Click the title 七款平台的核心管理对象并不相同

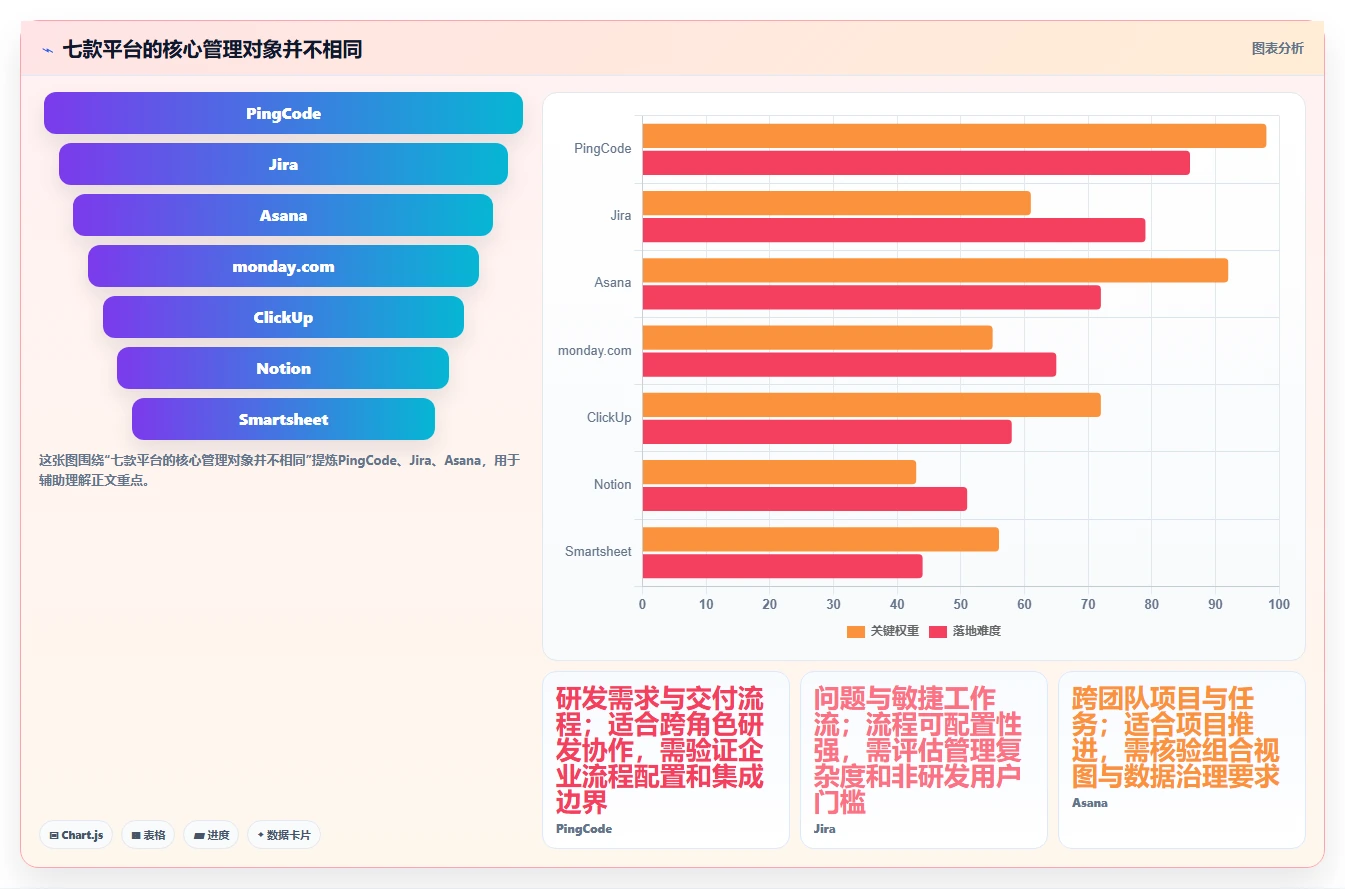(212, 49)
